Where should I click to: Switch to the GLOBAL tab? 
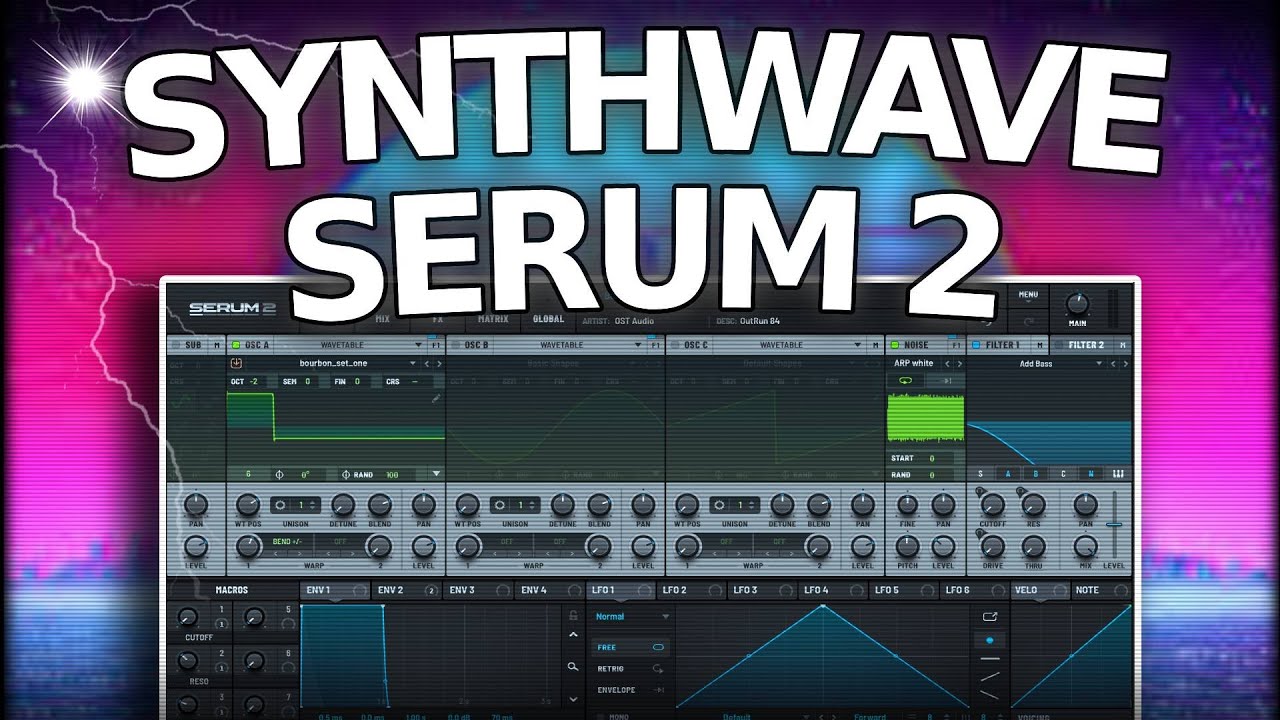pos(548,319)
